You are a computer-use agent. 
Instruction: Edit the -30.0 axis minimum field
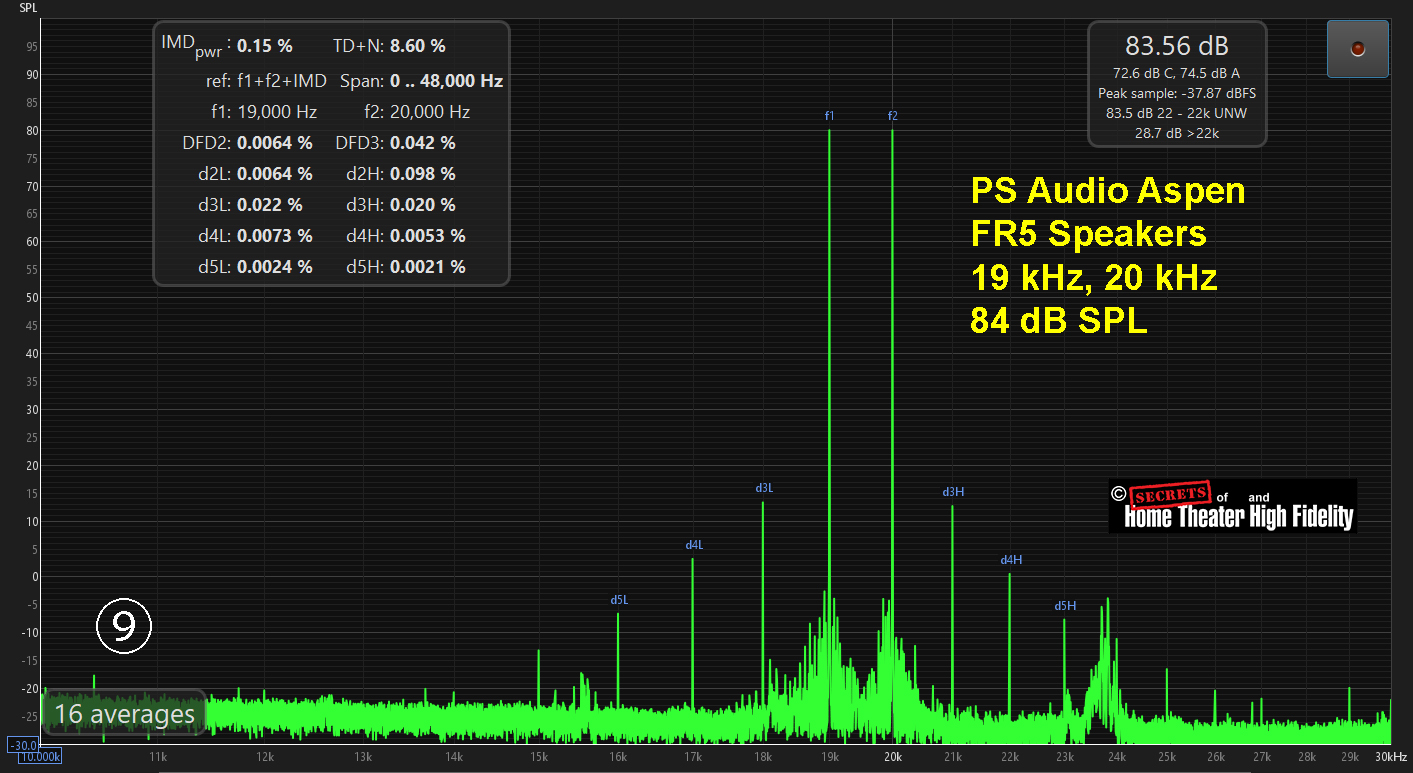point(23,745)
